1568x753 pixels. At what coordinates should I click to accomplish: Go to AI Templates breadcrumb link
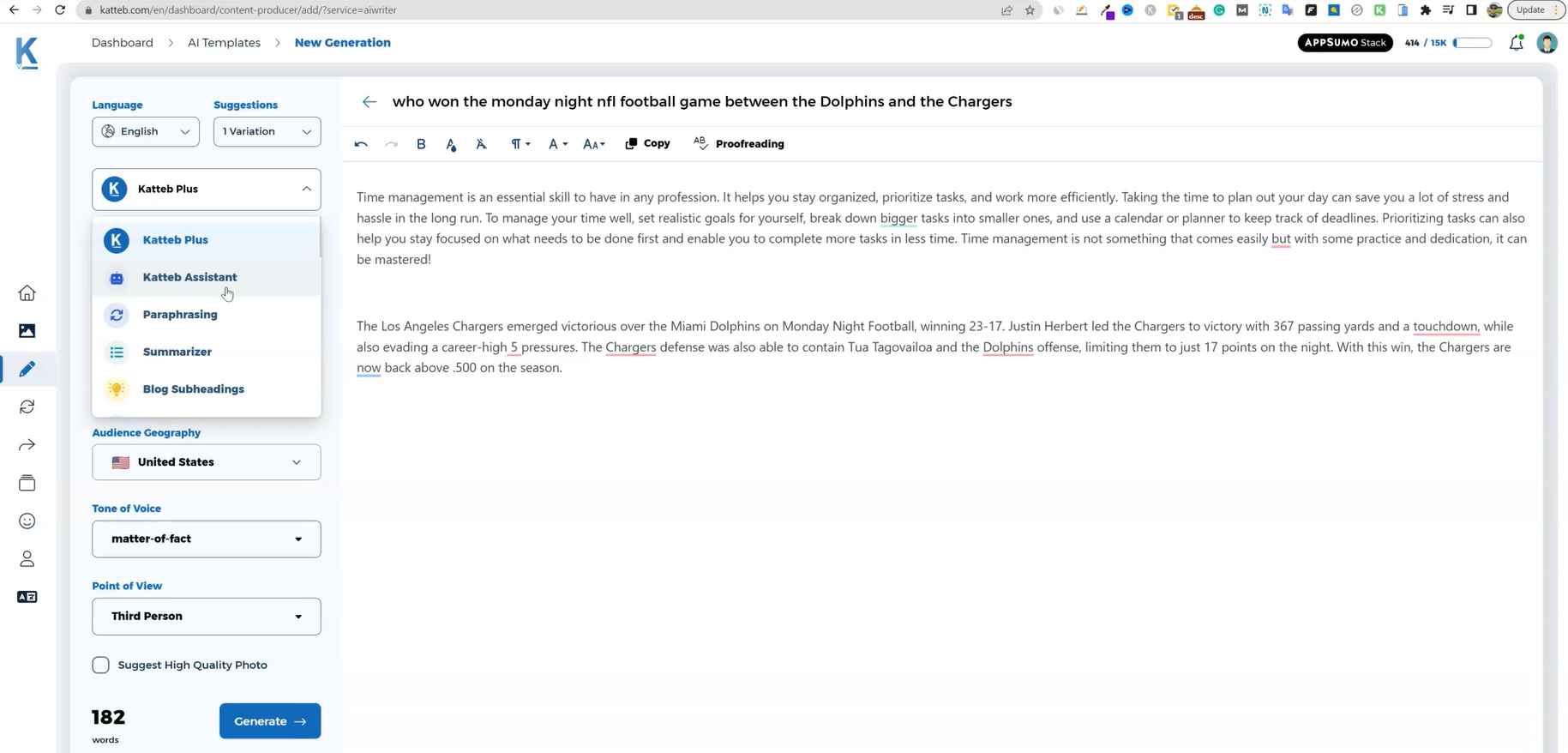224,43
